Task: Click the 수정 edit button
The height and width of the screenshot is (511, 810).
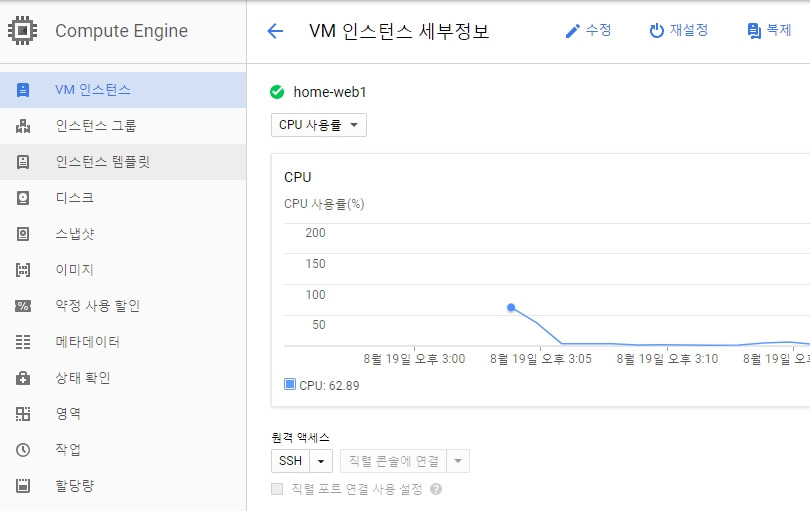Action: tap(588, 30)
